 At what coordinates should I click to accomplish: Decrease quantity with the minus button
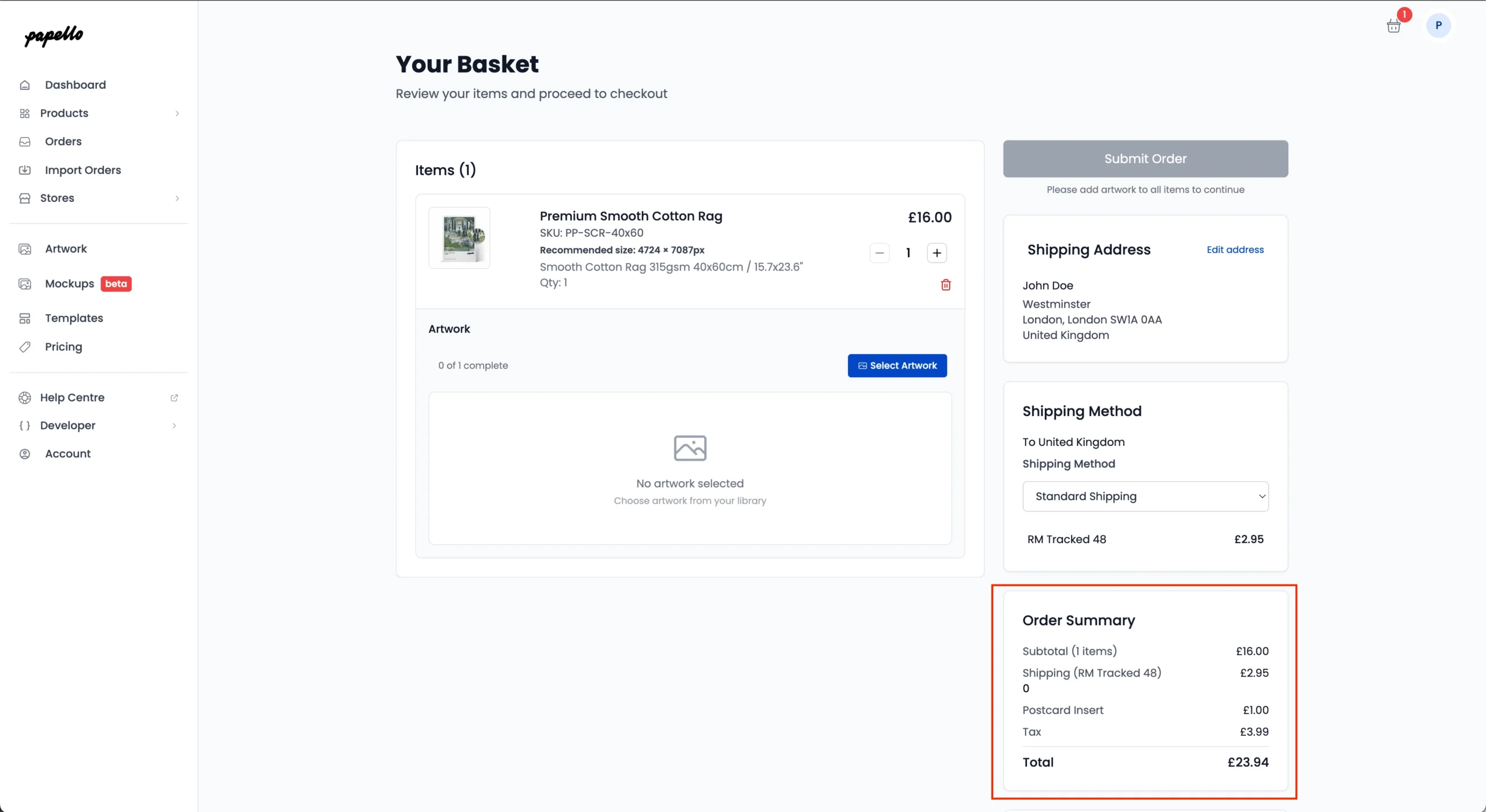[x=879, y=253]
